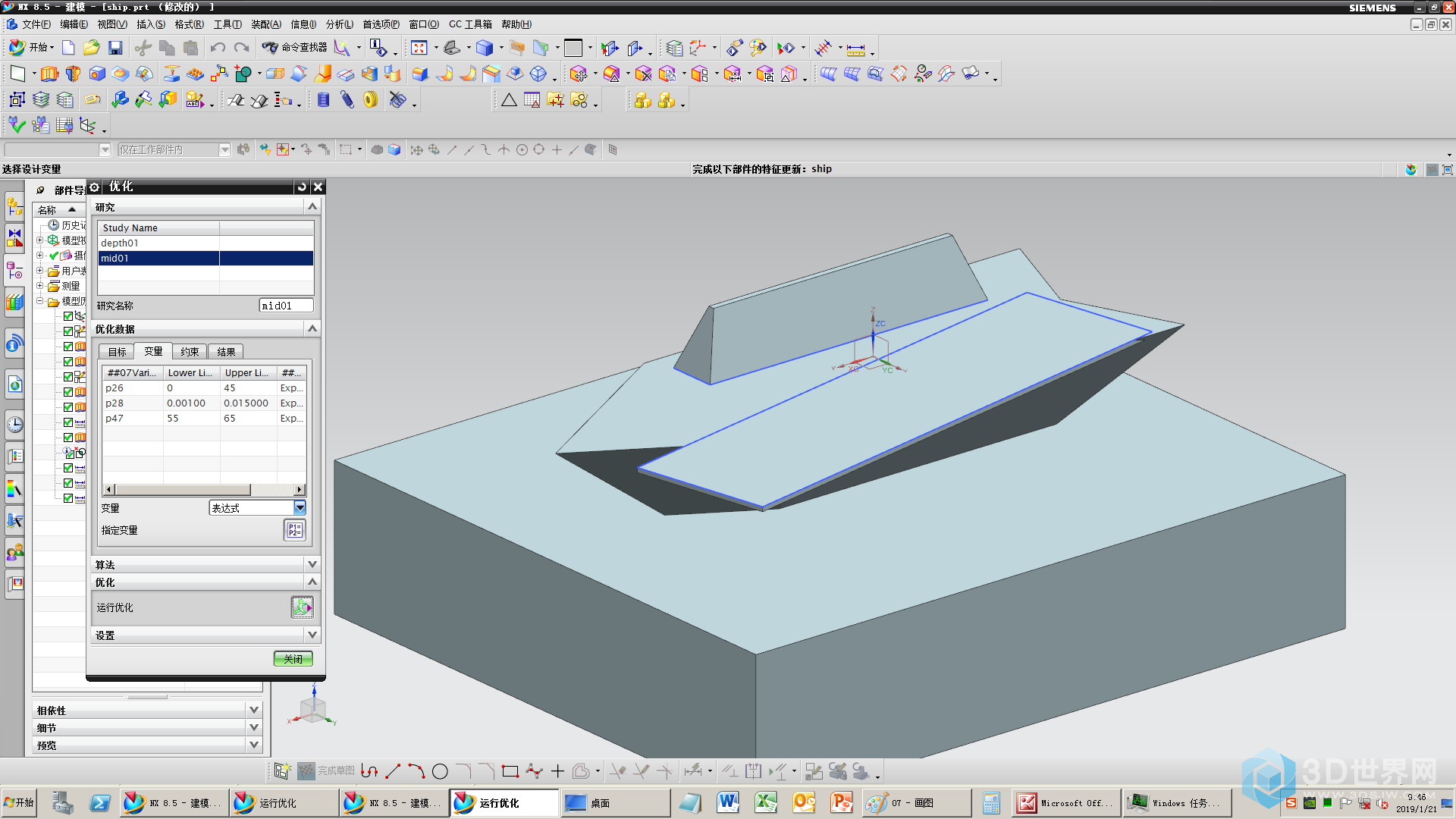Image resolution: width=1456 pixels, height=819 pixels.
Task: Toggle sixth checkbox under model history
Action: pos(68,392)
